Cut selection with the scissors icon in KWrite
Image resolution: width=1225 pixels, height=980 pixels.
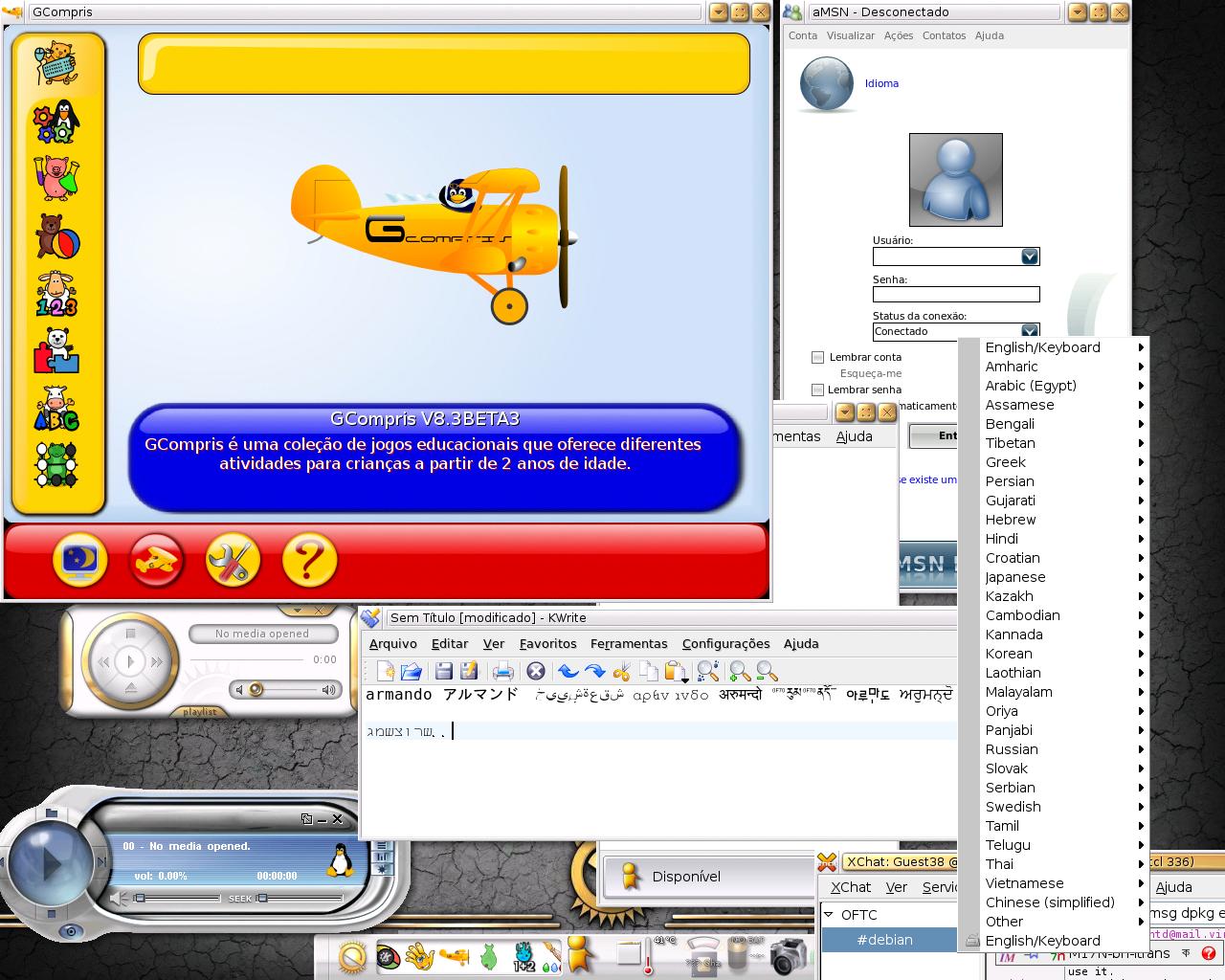tap(622, 671)
